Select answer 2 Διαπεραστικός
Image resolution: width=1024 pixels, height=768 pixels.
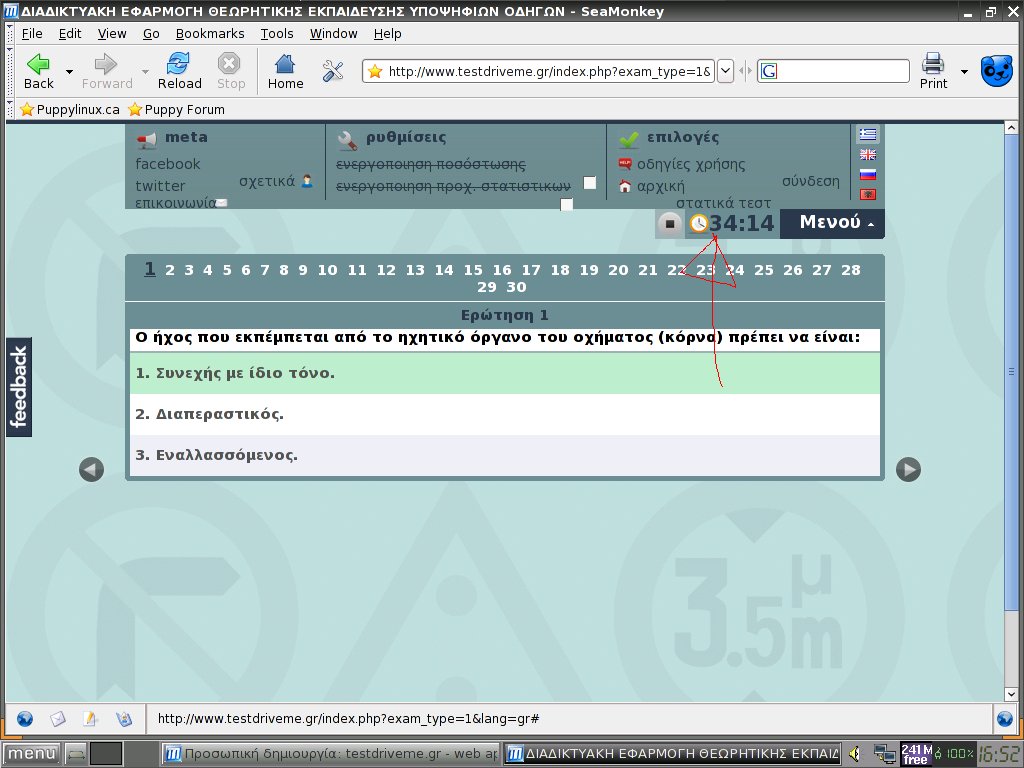(505, 414)
